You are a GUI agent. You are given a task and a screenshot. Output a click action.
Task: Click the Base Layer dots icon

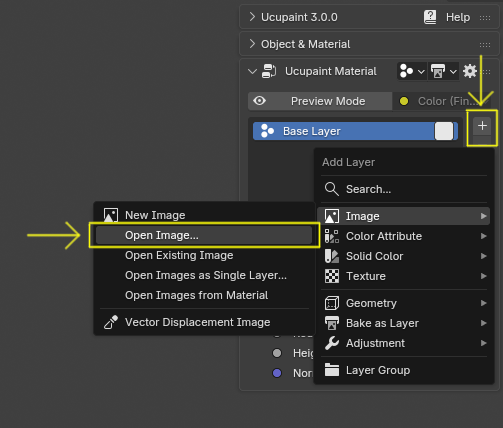[x=267, y=131]
